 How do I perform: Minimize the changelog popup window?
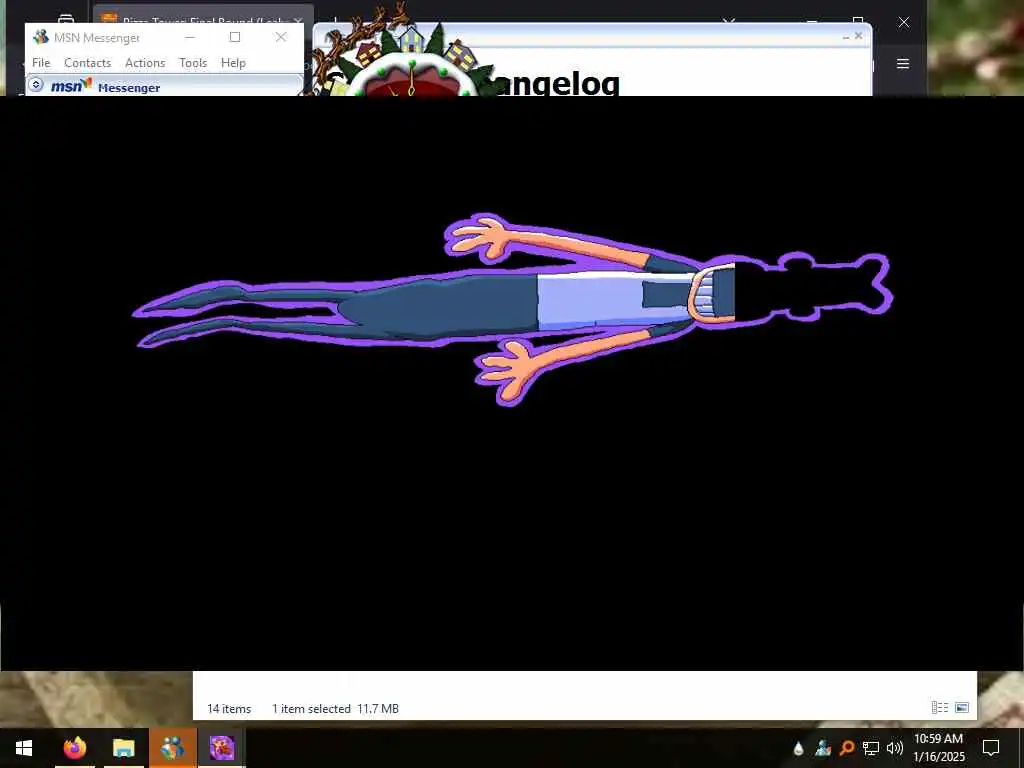tap(846, 37)
